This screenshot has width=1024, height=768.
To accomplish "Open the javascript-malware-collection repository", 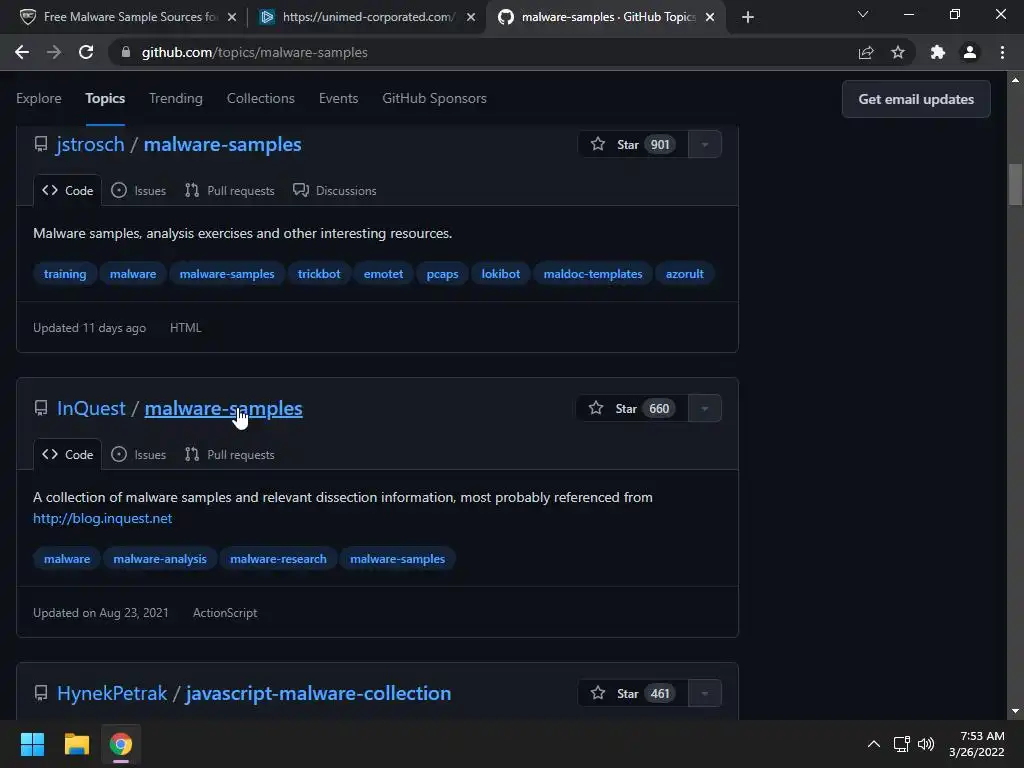I will (319, 693).
